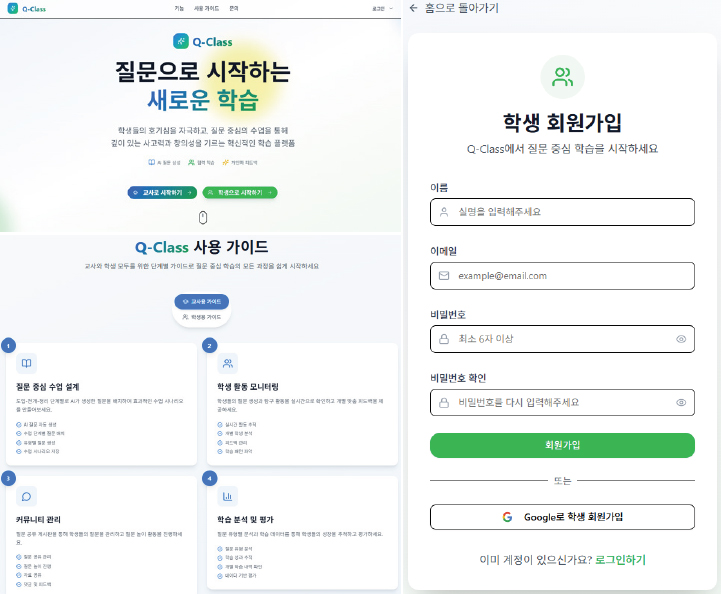Click the book icon on 질문 중심 수업 설계 card
The height and width of the screenshot is (594, 721).
(x=27, y=363)
